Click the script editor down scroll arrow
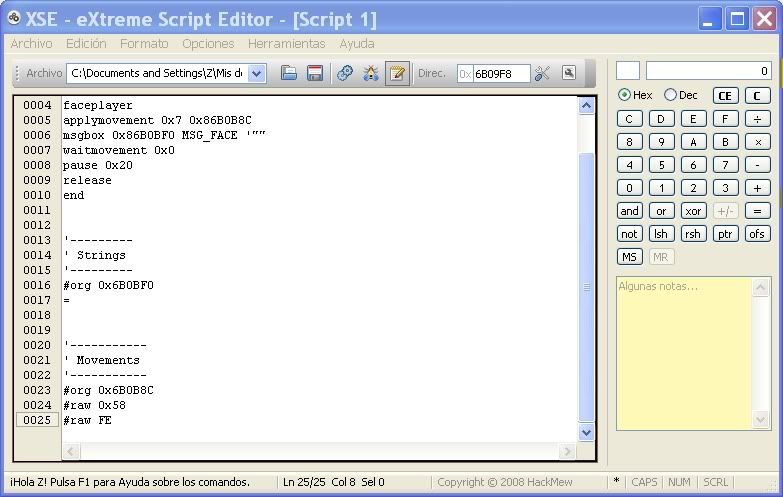The image size is (783, 497). 586,432
